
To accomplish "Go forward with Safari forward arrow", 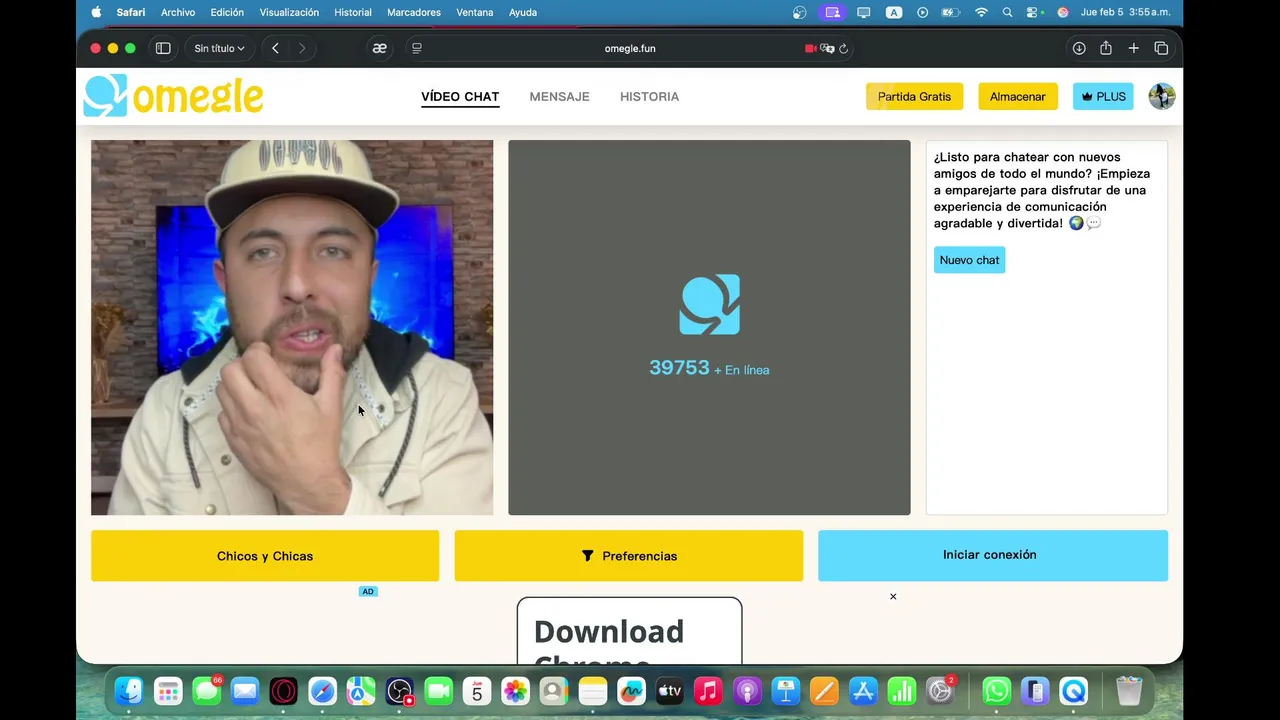I will pyautogui.click(x=302, y=48).
